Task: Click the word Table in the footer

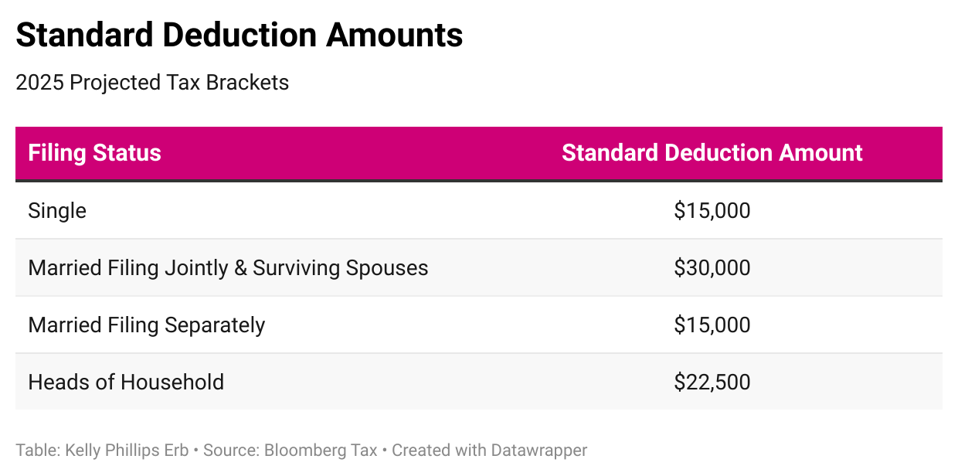Action: (x=36, y=450)
